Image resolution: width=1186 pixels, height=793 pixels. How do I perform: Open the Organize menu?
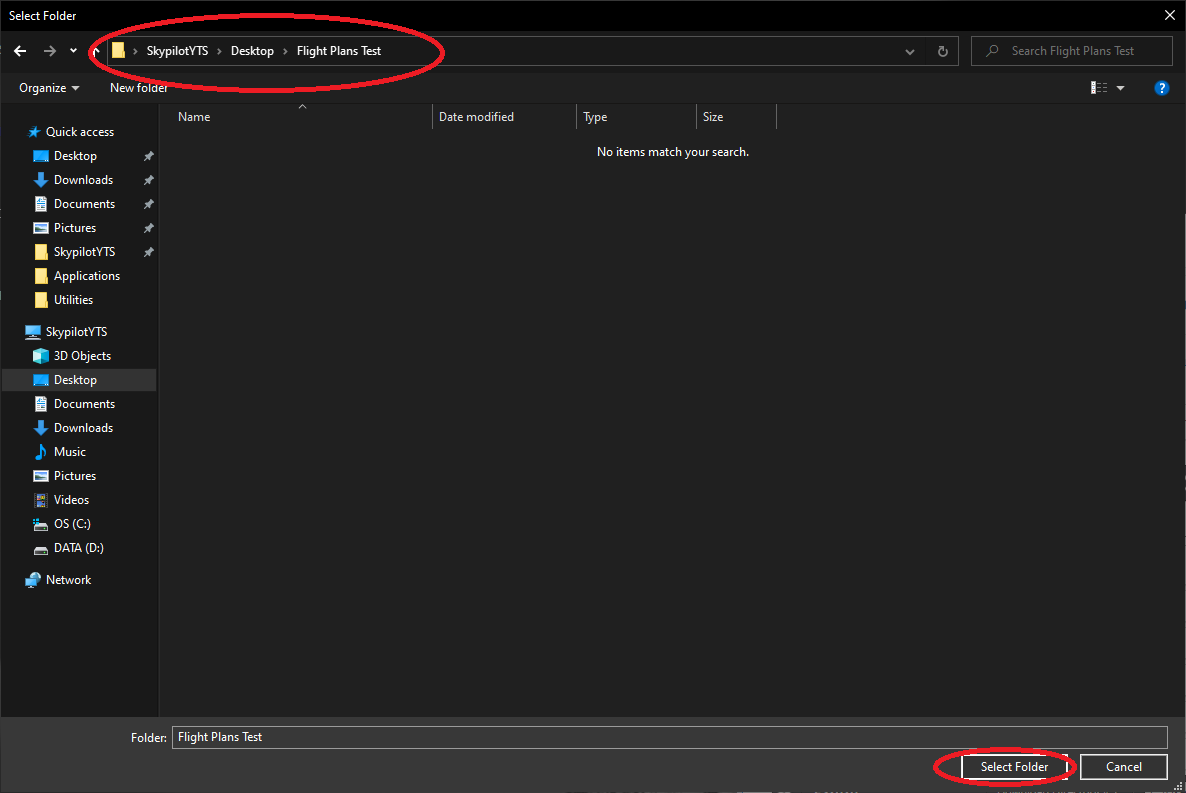point(49,88)
